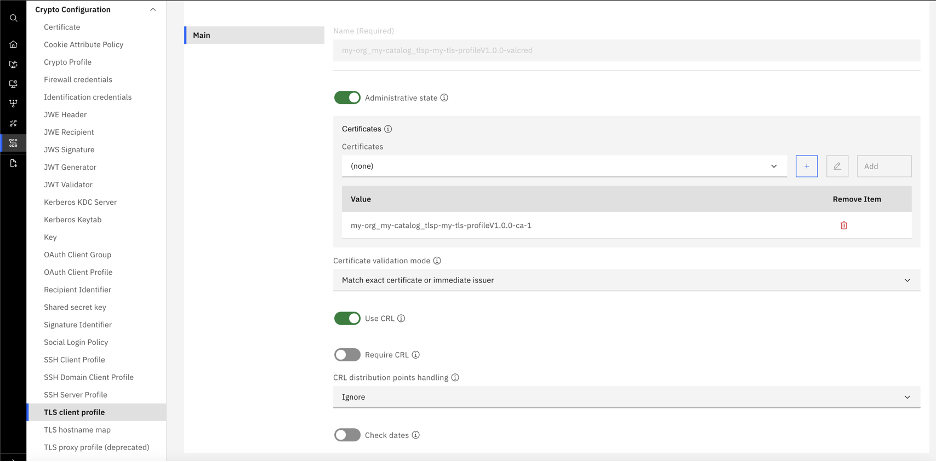Open TLS hostname map in the sidebar
This screenshot has height=462, width=936.
tap(77, 430)
